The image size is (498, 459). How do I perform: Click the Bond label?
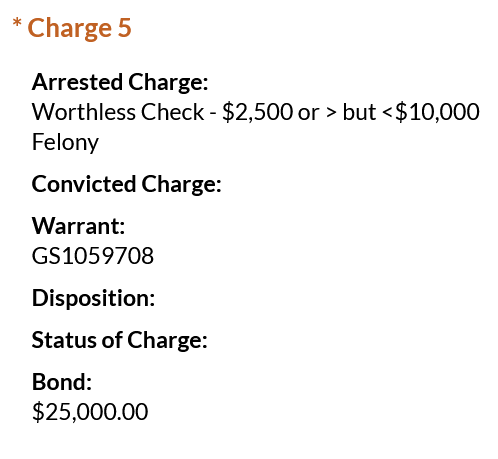pos(62,382)
